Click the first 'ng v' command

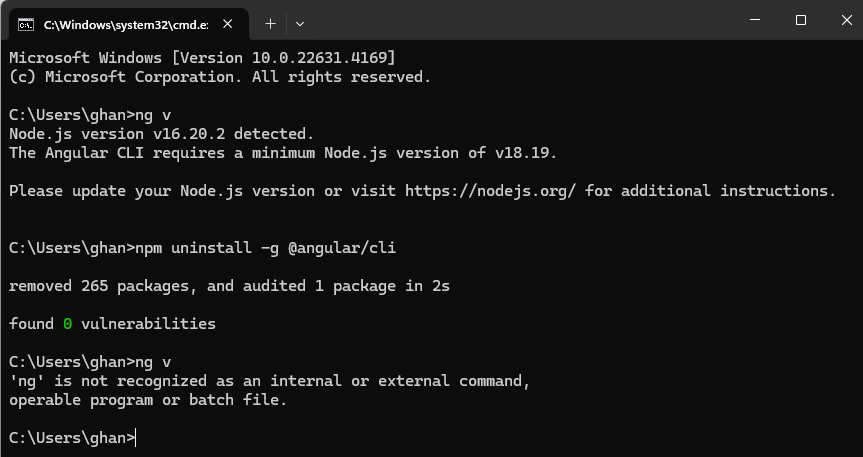pos(153,116)
